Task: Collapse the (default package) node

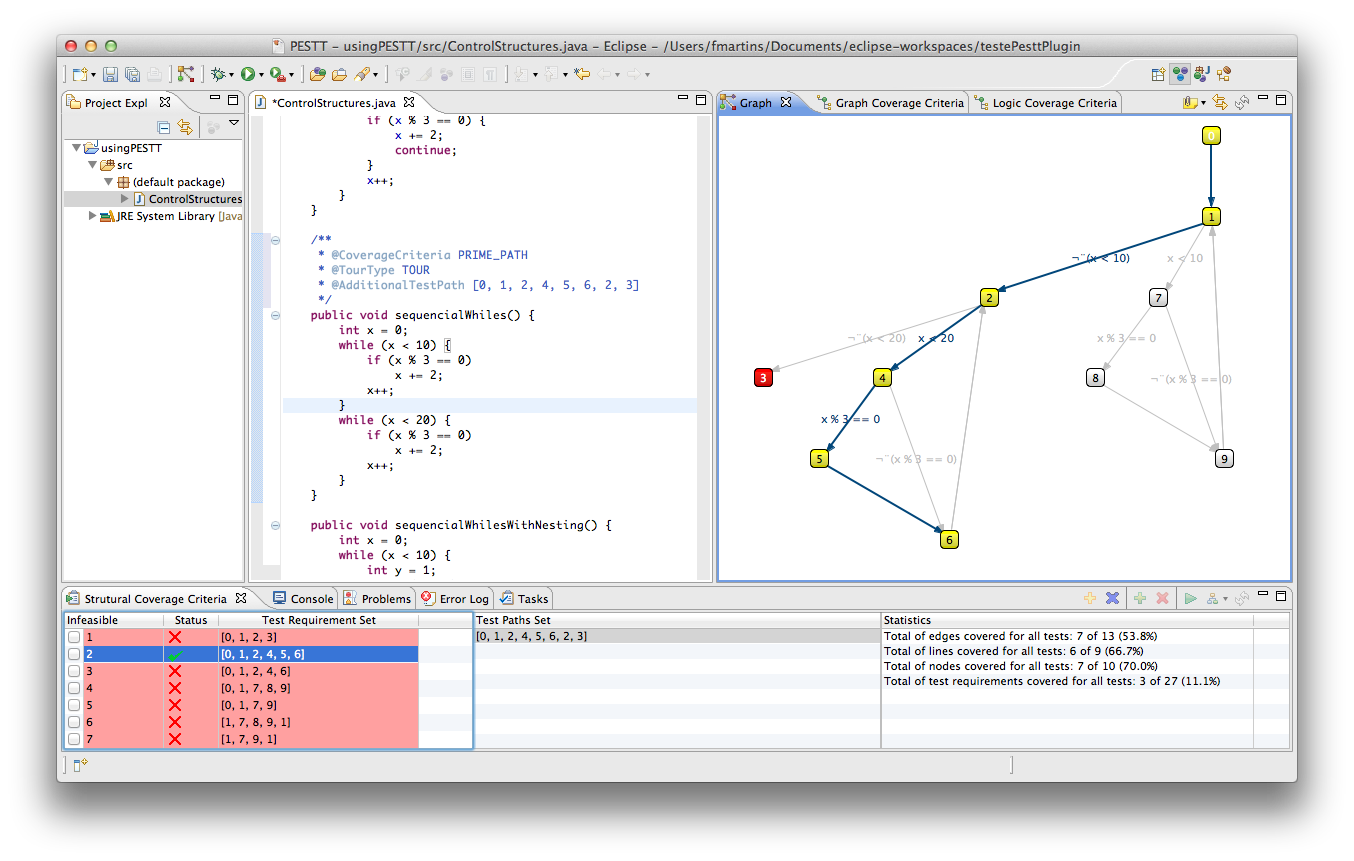Action: (x=108, y=182)
